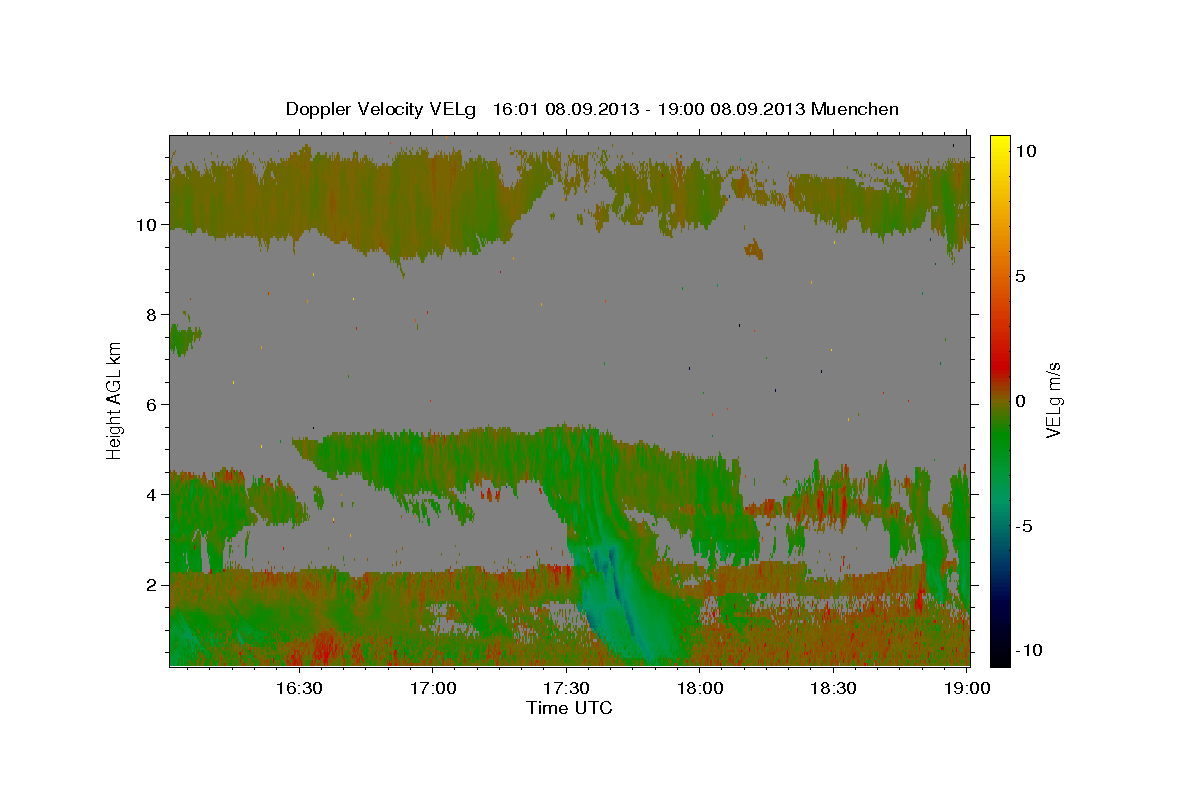Image resolution: width=1200 pixels, height=800 pixels.
Task: Click the 'VELg m/s' colorbar label
Action: [x=1053, y=400]
